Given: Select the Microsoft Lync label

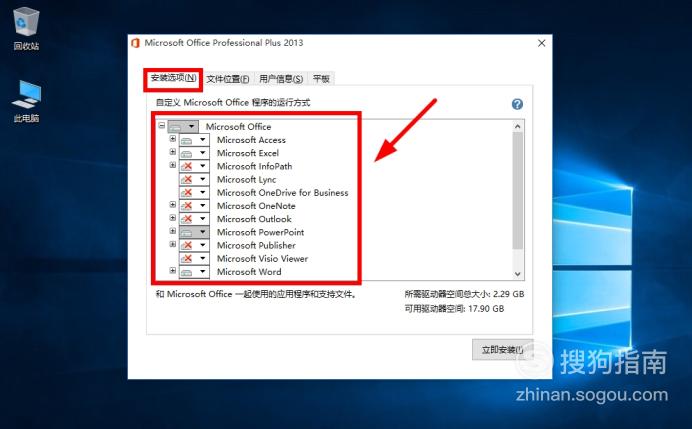Looking at the screenshot, I should (x=246, y=180).
